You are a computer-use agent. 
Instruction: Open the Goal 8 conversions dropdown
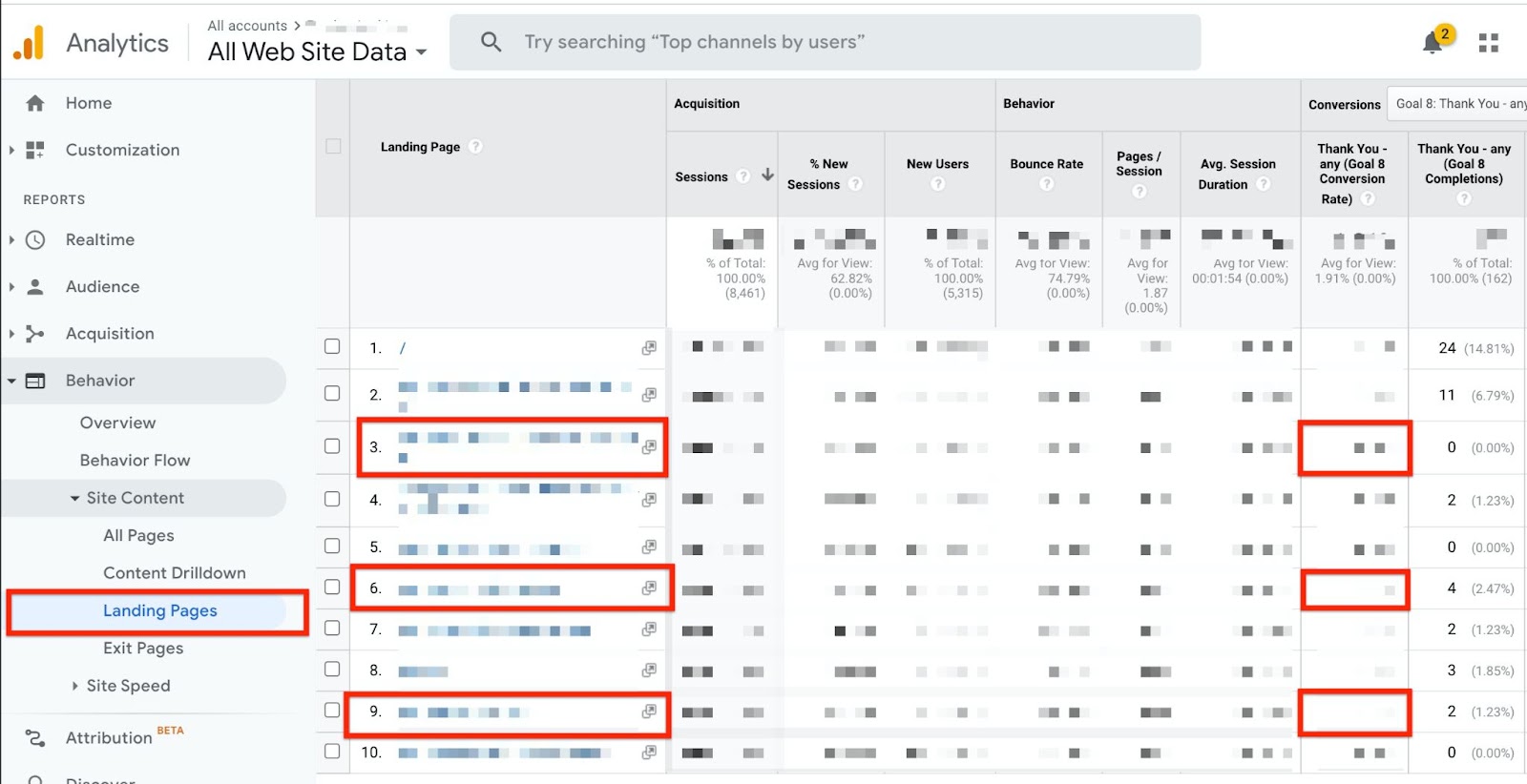[1457, 103]
